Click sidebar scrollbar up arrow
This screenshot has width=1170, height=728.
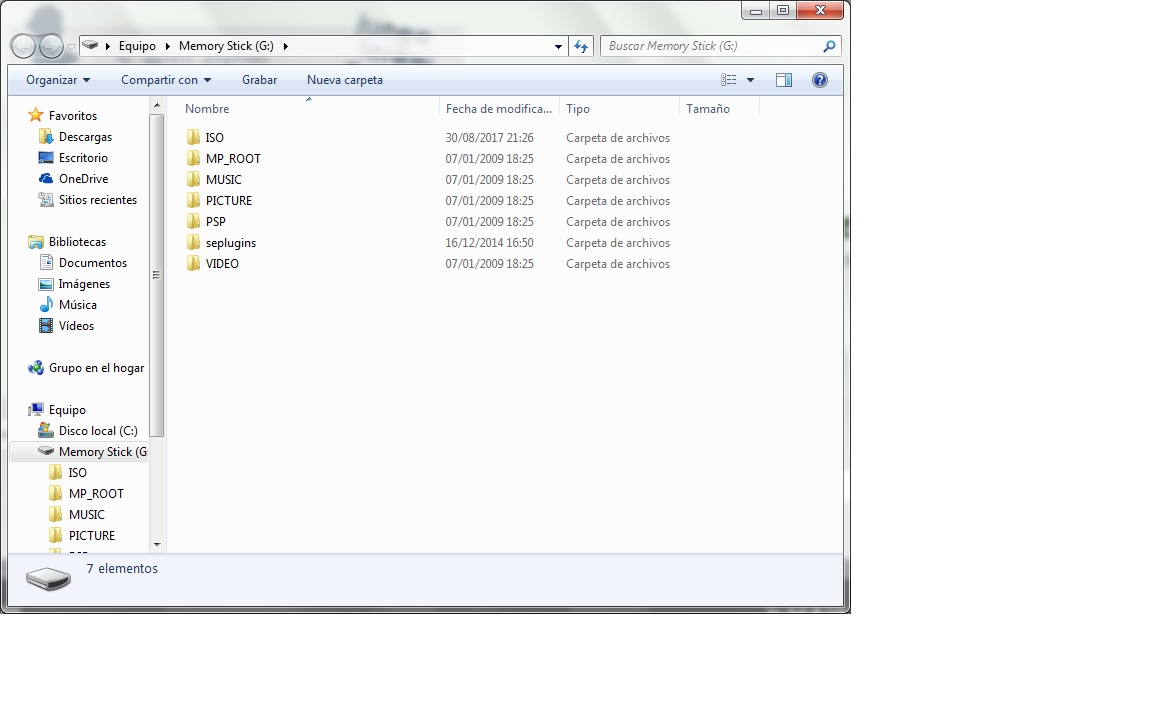[x=157, y=106]
